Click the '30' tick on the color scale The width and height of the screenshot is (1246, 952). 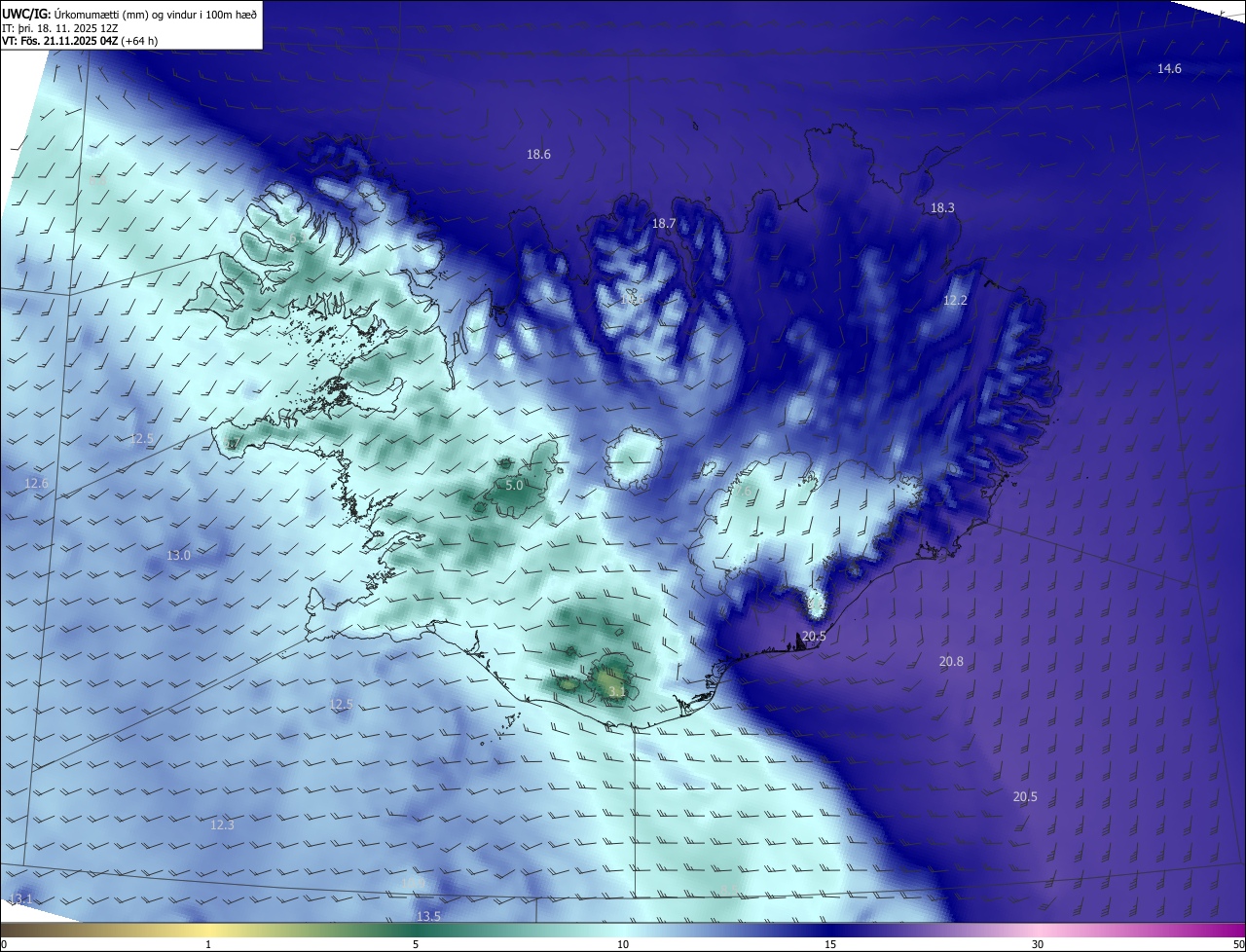(1038, 944)
